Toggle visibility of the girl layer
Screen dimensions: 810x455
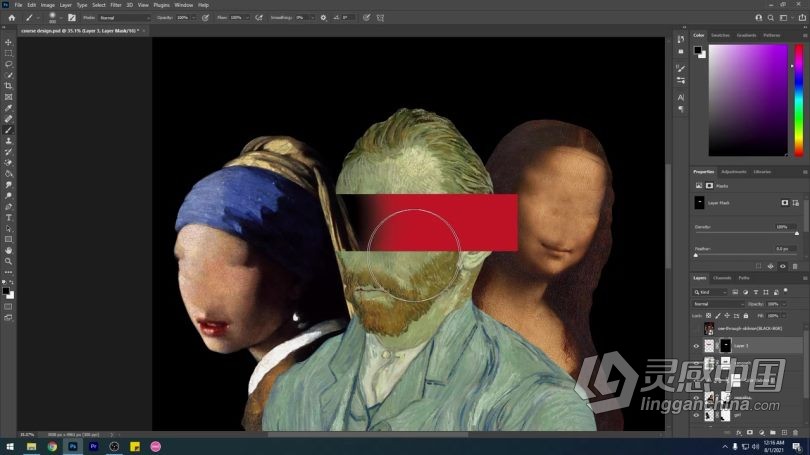(x=696, y=415)
